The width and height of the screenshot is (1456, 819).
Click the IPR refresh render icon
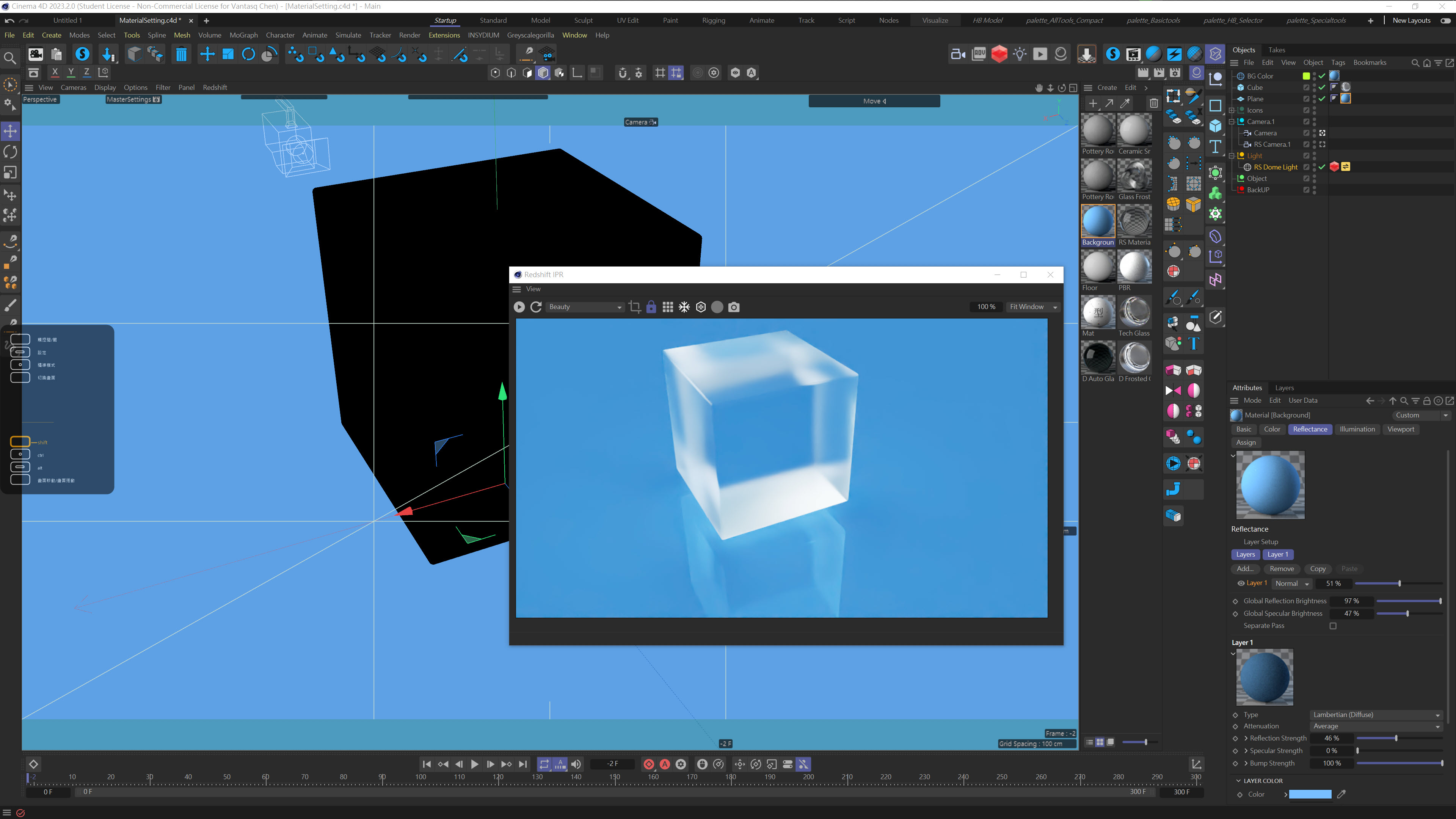(536, 307)
